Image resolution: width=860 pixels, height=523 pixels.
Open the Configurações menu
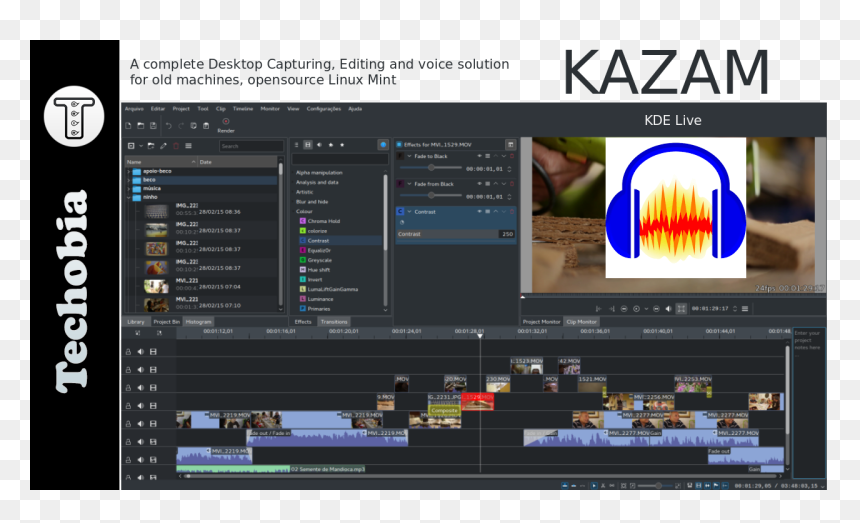[324, 109]
